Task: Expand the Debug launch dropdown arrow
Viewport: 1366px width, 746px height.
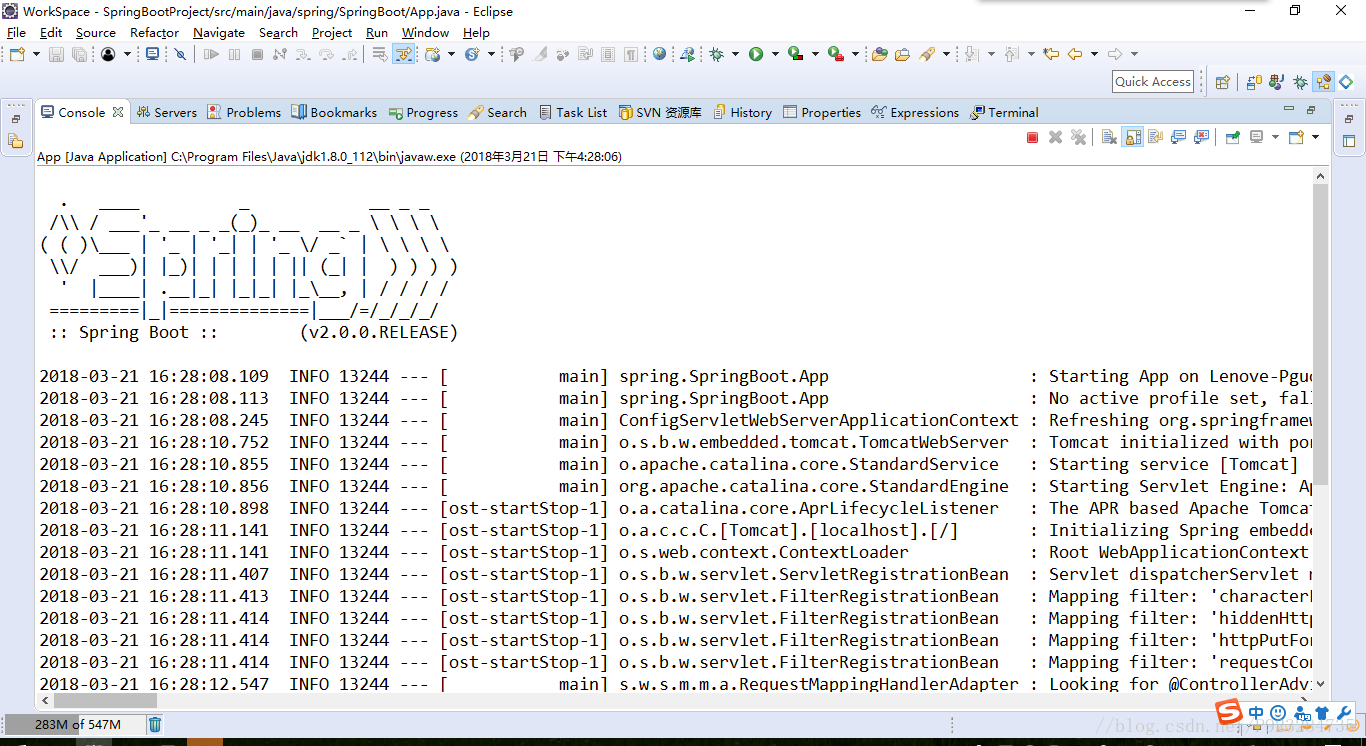Action: tap(735, 54)
